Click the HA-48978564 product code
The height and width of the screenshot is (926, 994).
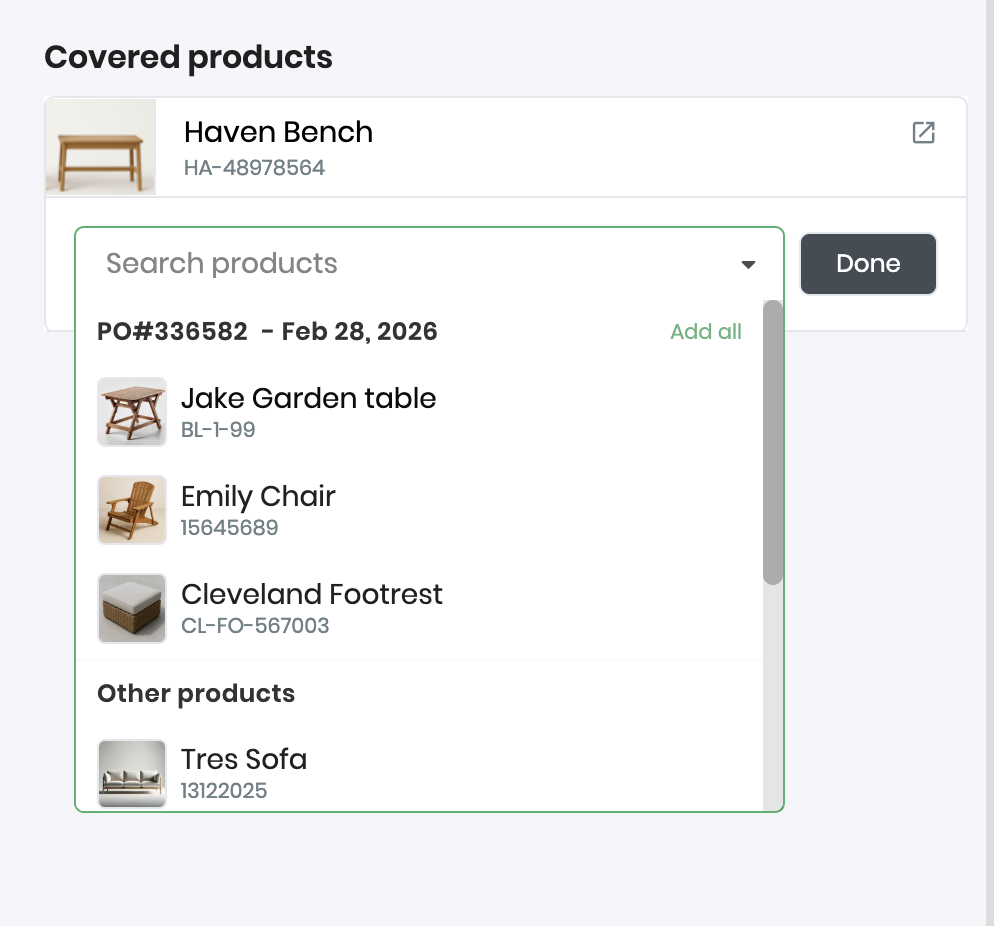coord(254,168)
